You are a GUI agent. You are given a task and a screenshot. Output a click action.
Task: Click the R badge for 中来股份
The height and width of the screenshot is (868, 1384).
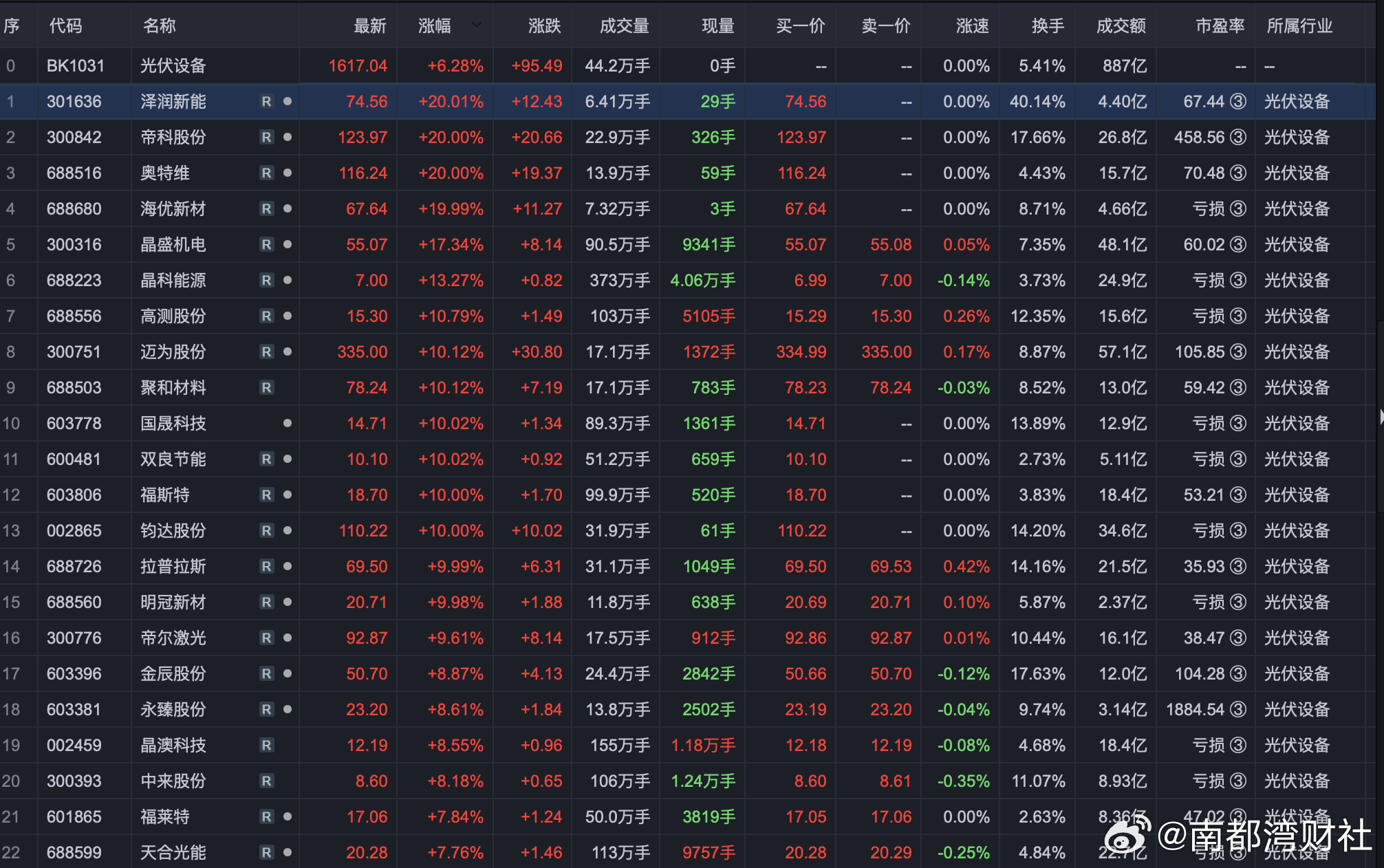point(266,781)
